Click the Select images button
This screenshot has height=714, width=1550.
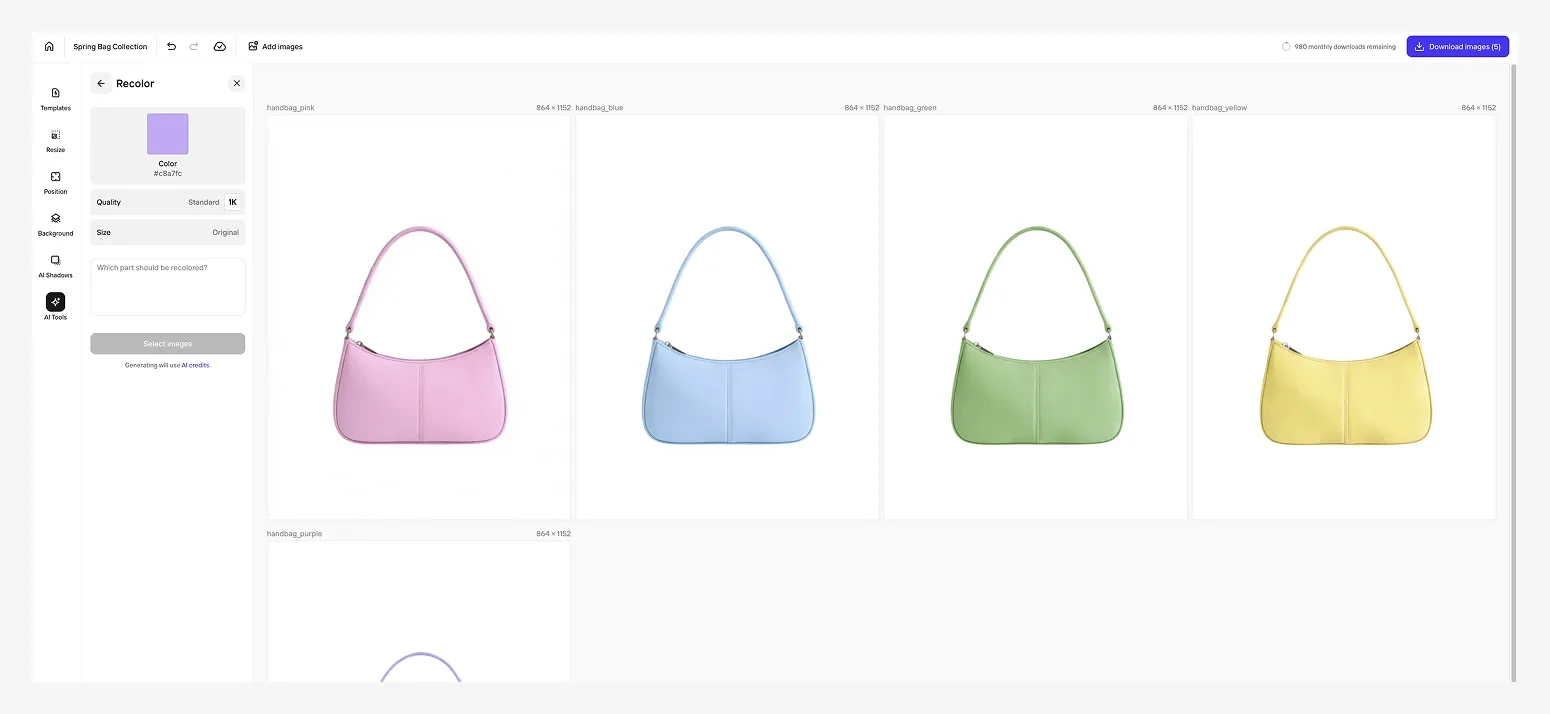(x=168, y=344)
